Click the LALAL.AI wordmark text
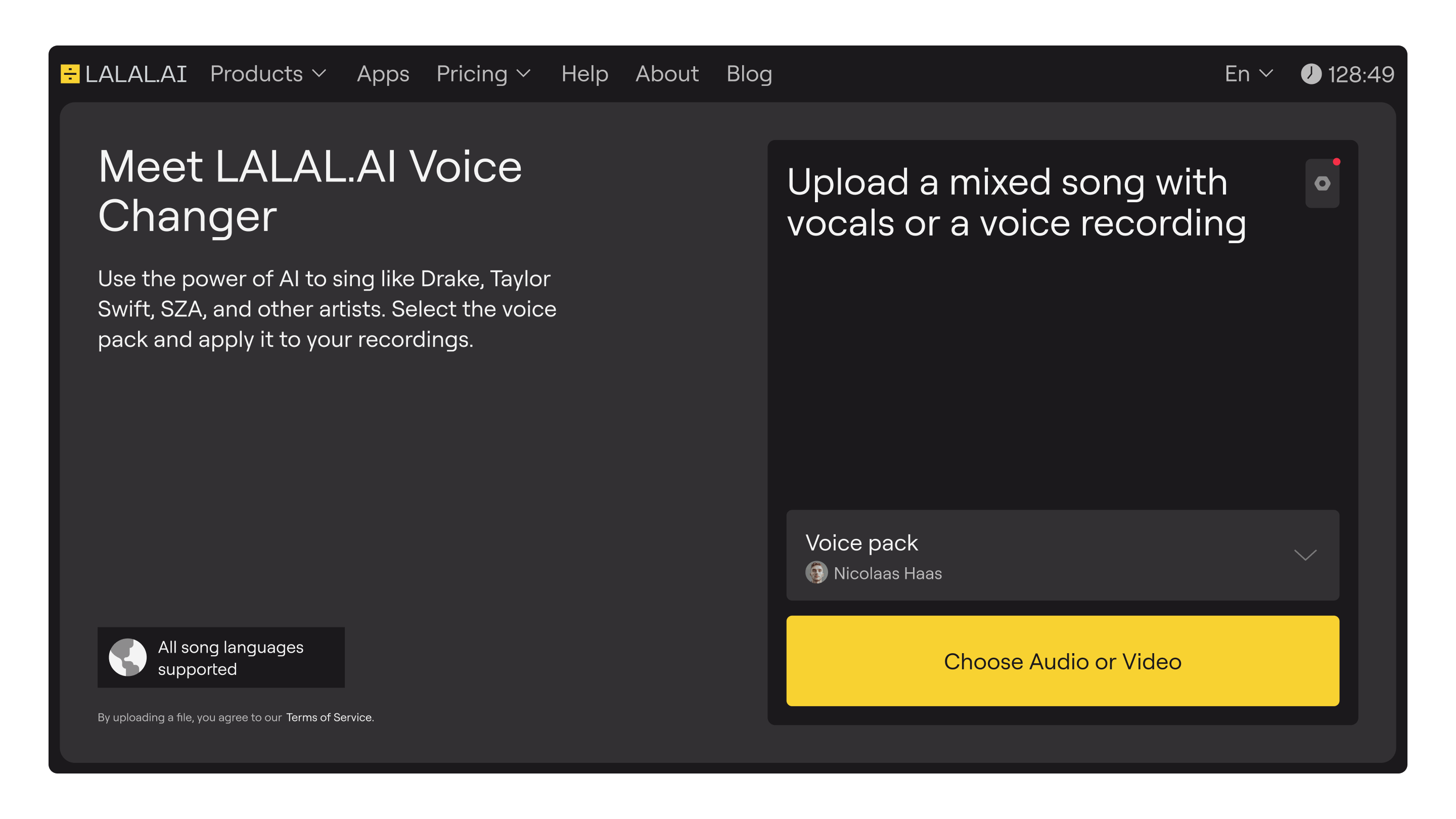This screenshot has width=1456, height=819. 135,74
